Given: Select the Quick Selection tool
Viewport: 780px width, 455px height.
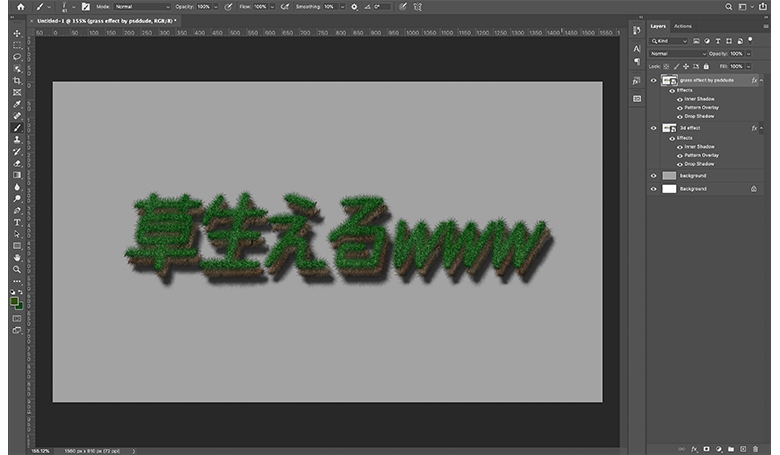Looking at the screenshot, I should click(17, 69).
